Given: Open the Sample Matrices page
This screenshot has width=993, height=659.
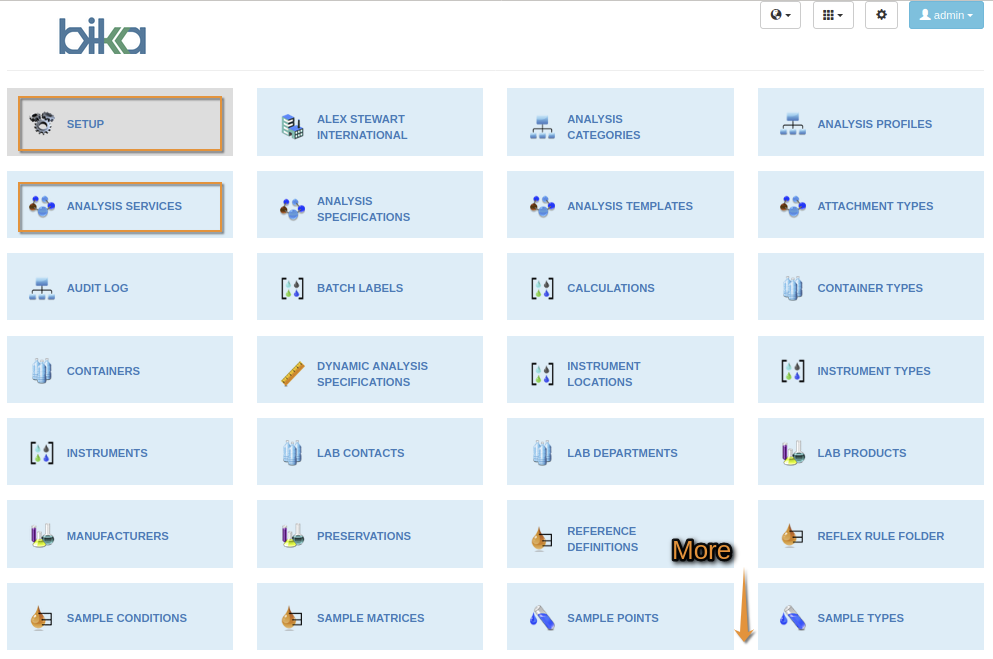Looking at the screenshot, I should [370, 618].
